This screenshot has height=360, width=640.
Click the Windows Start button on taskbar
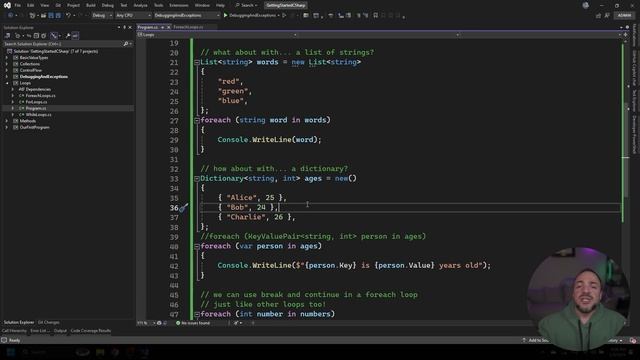(x=11, y=352)
